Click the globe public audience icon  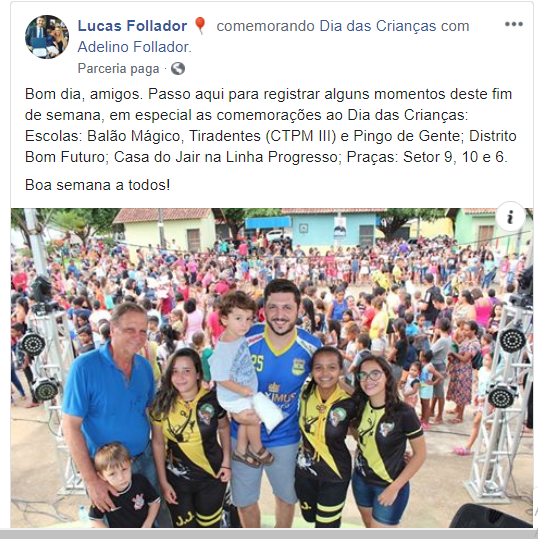(178, 69)
